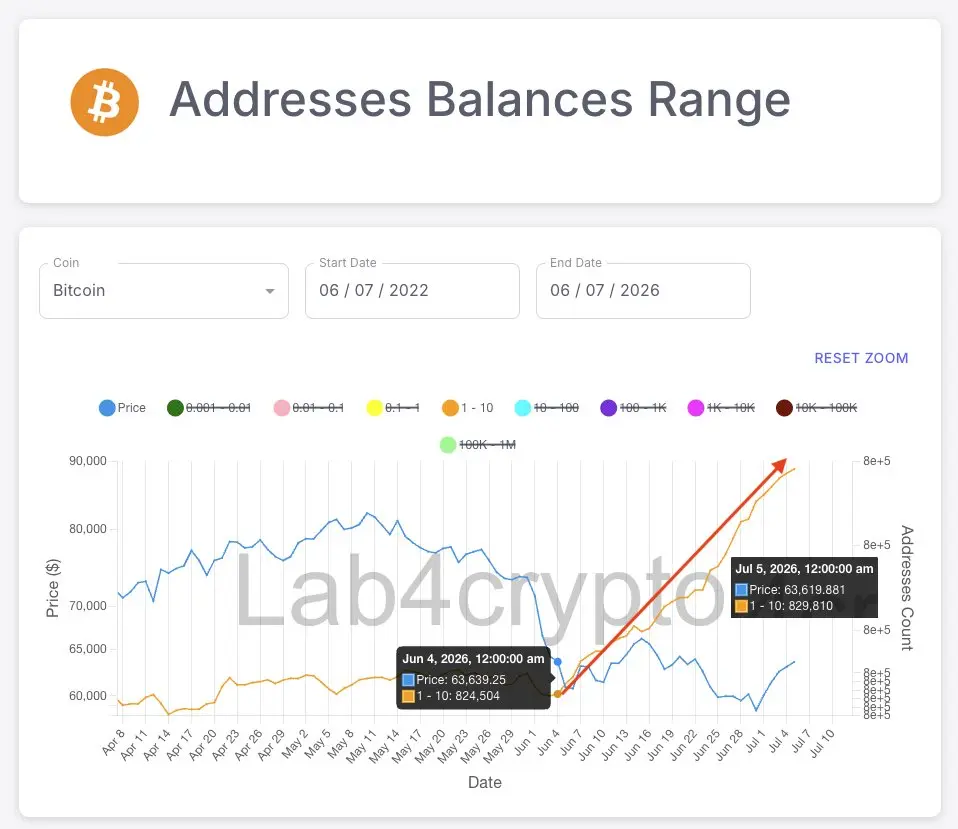
Task: Click the orange Jun 4 1-10 data point
Action: 557,694
